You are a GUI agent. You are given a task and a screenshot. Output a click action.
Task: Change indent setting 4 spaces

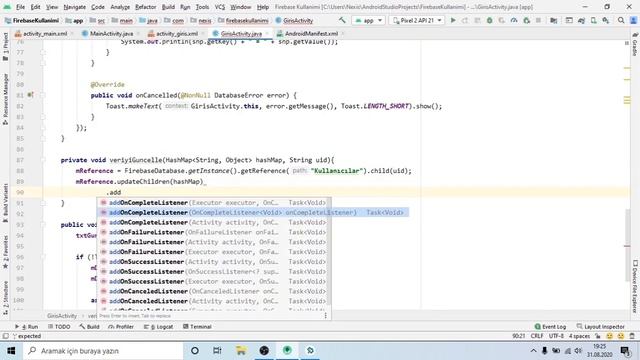579,336
